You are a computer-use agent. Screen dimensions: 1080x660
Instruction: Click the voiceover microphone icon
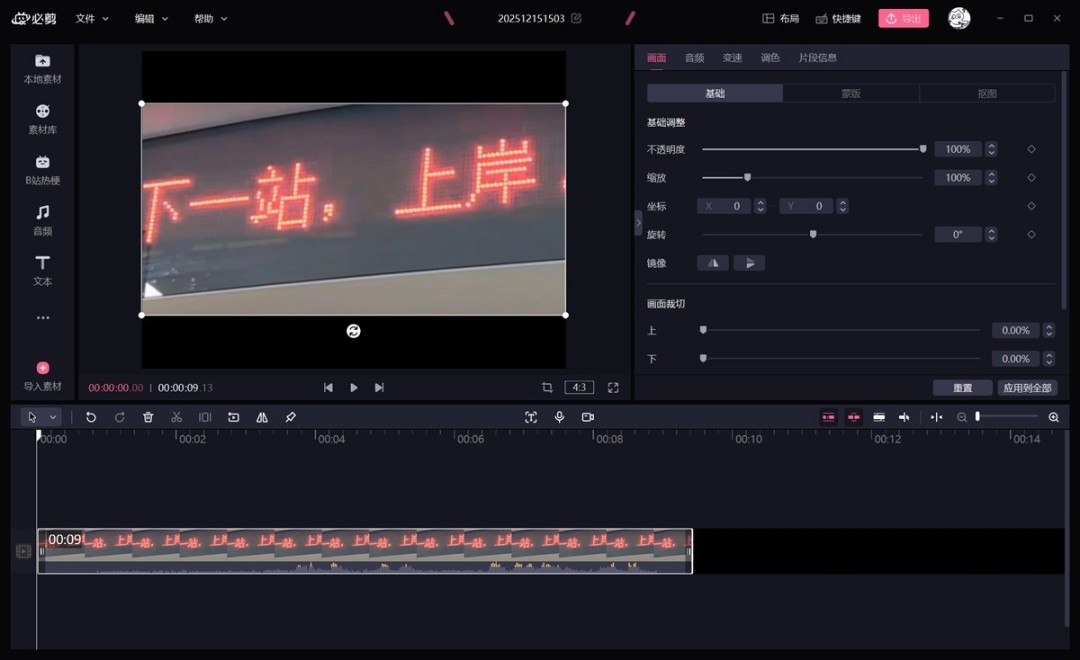click(559, 417)
